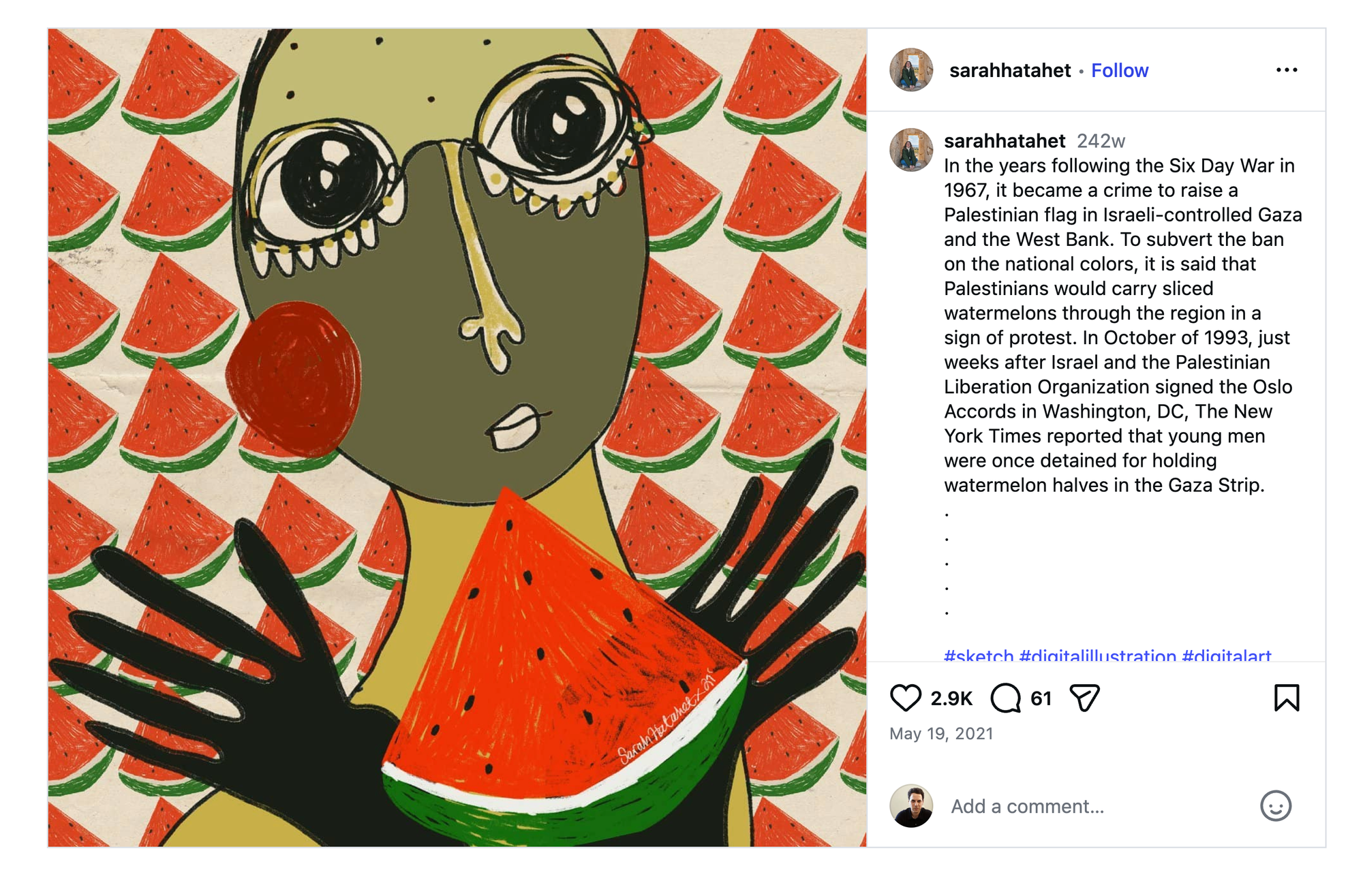Click the May 19, 2021 post date

point(941,734)
